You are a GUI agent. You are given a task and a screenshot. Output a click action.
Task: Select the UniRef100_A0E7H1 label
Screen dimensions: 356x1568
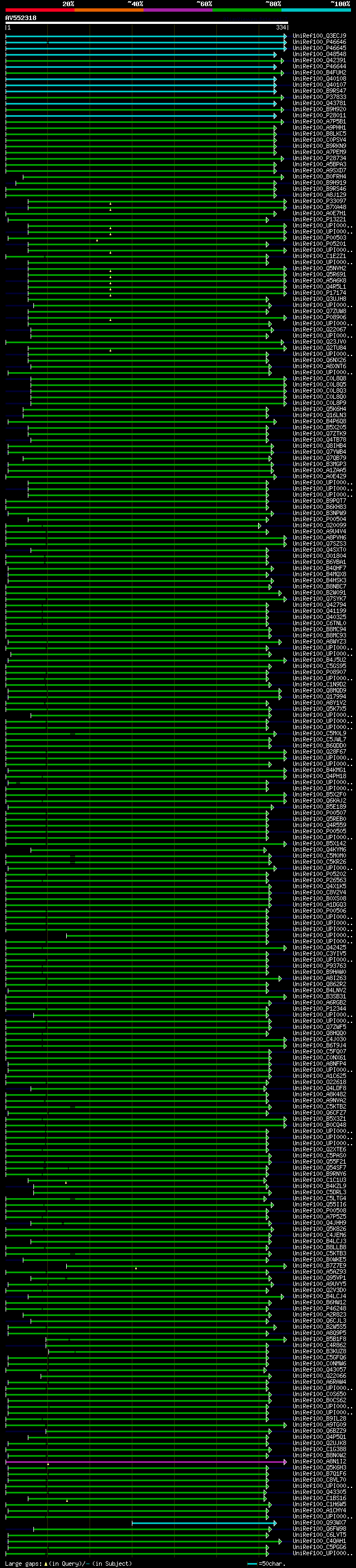tap(319, 213)
